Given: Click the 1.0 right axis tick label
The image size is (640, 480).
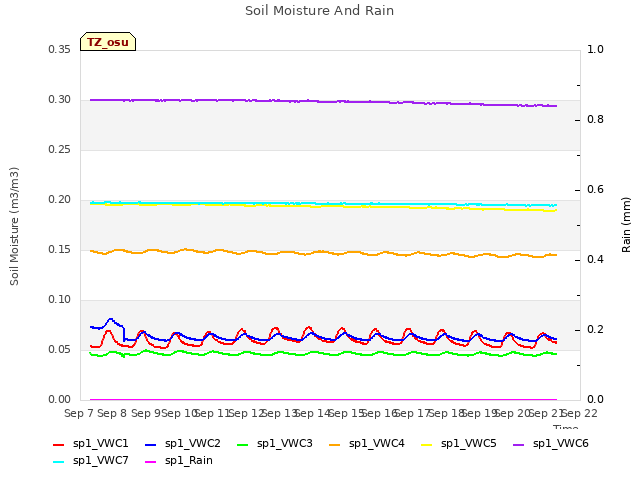Looking at the screenshot, I should tap(596, 49).
